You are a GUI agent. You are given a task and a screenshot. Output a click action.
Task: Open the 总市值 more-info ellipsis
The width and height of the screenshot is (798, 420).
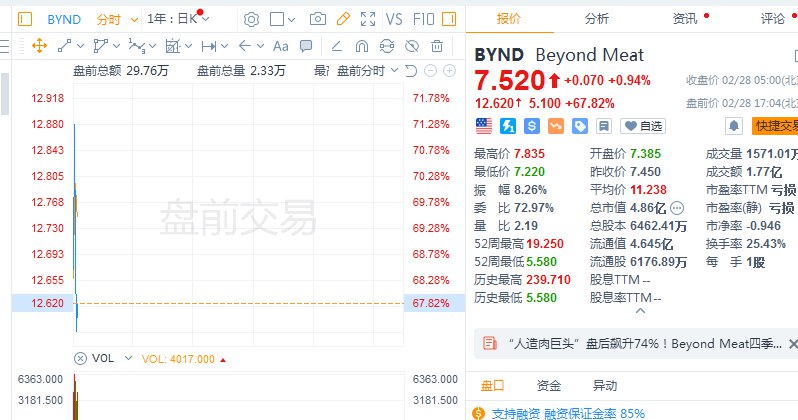677,208
